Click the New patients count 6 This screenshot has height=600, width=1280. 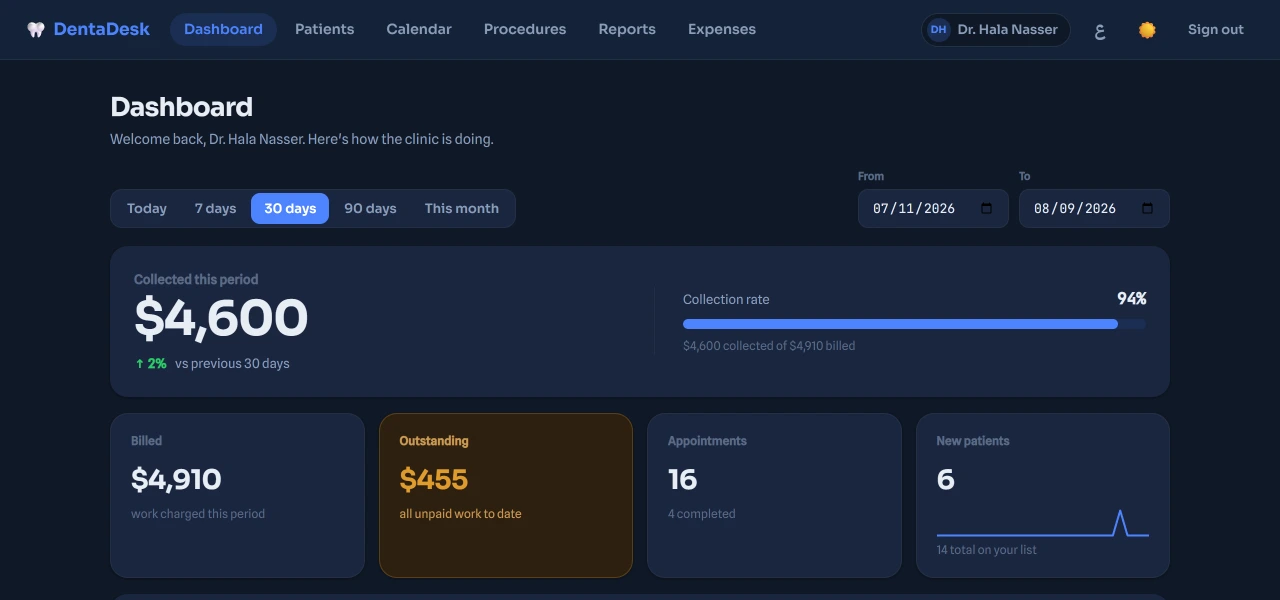point(946,480)
